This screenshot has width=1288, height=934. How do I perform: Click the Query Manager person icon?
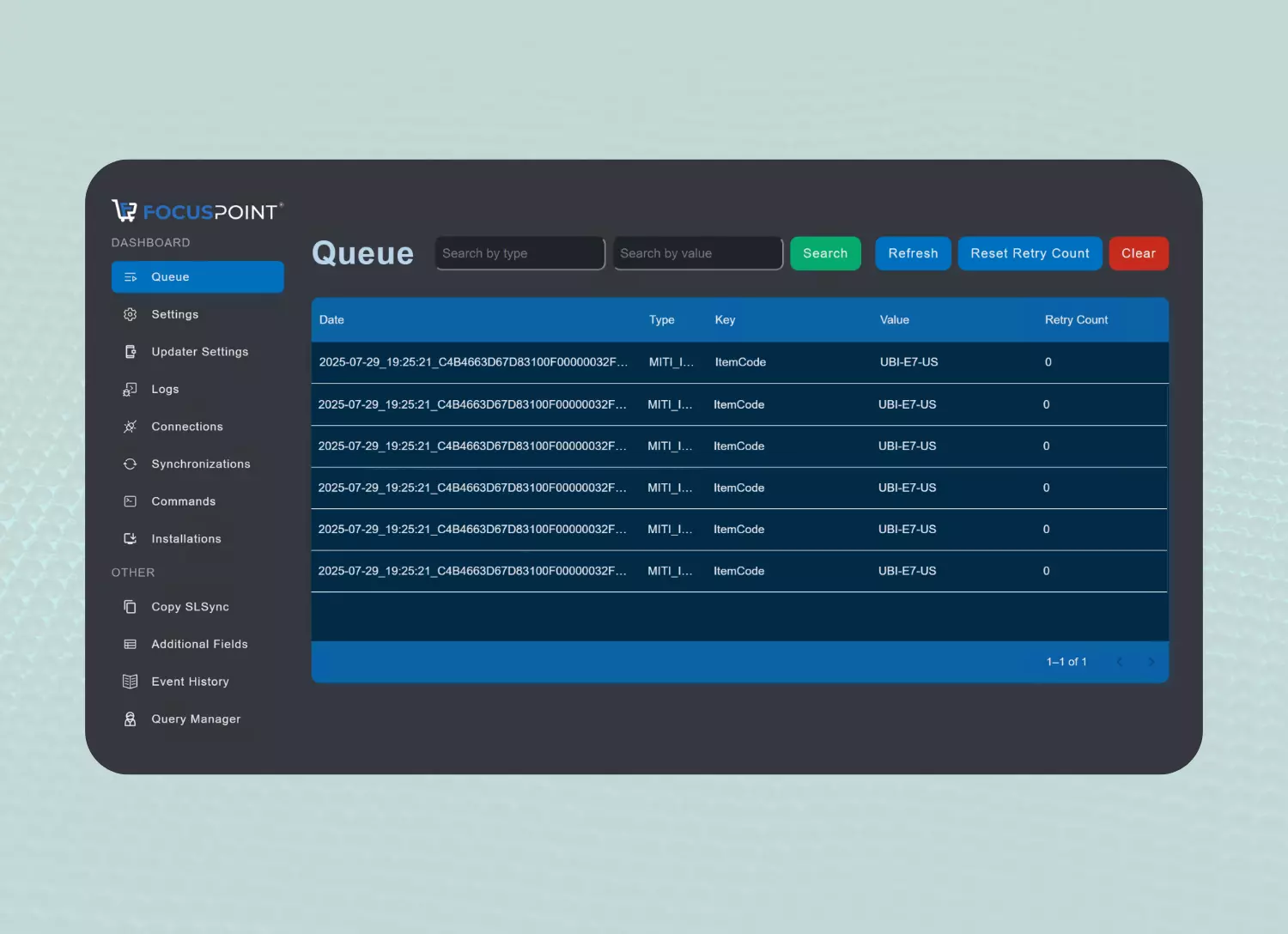(x=130, y=719)
